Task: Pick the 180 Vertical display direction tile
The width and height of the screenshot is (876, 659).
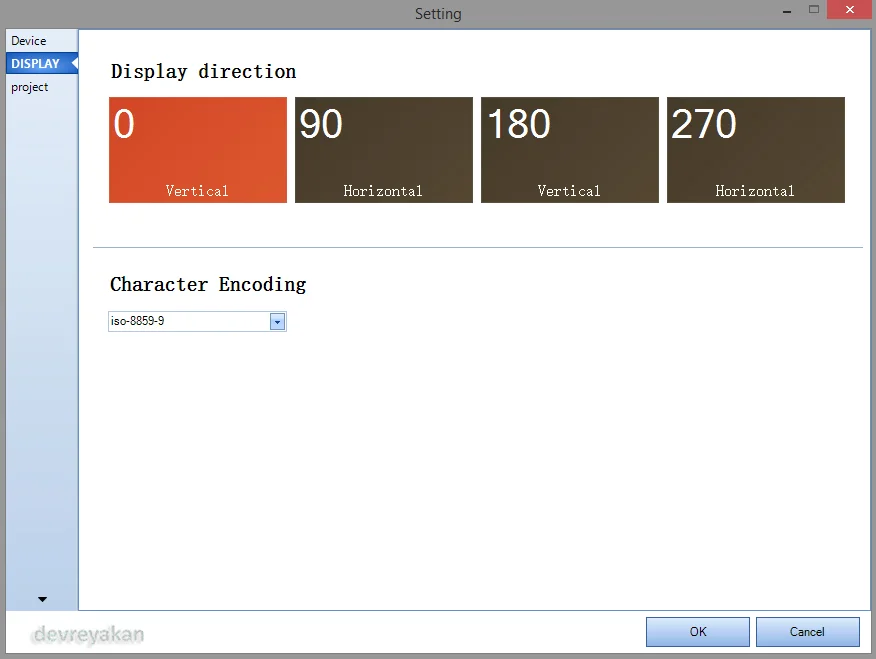Action: pos(570,150)
